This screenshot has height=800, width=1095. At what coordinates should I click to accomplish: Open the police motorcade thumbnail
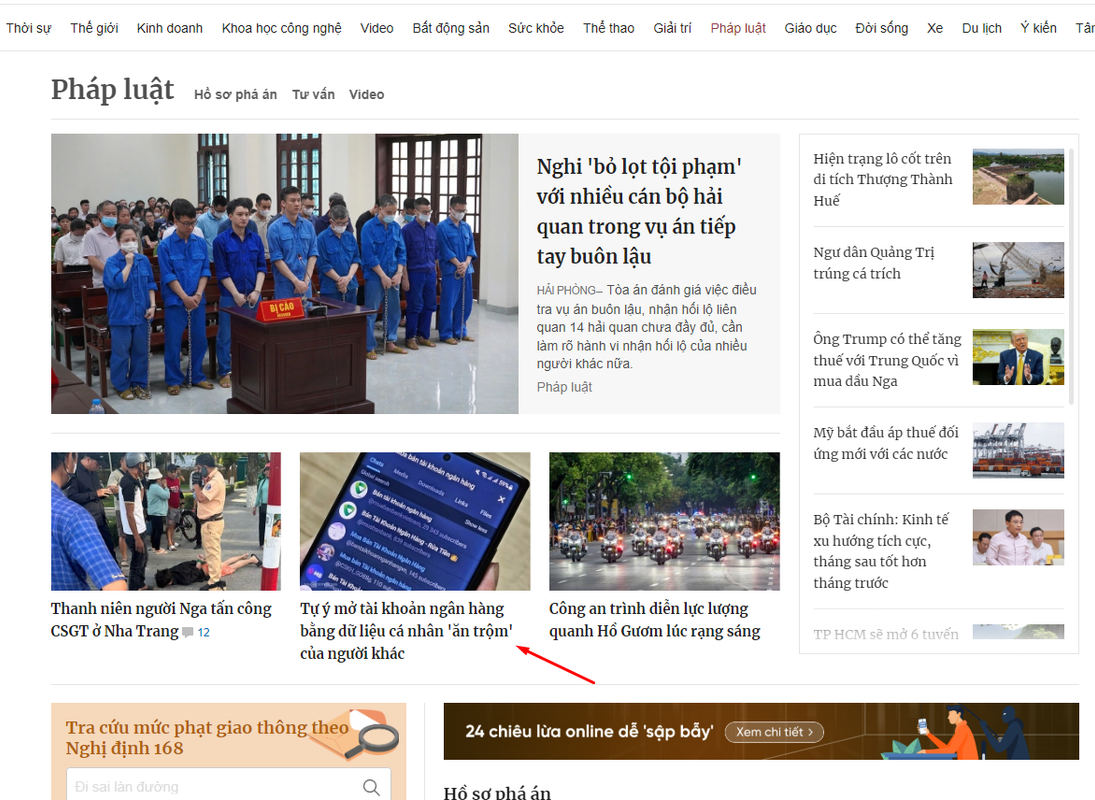coord(664,521)
